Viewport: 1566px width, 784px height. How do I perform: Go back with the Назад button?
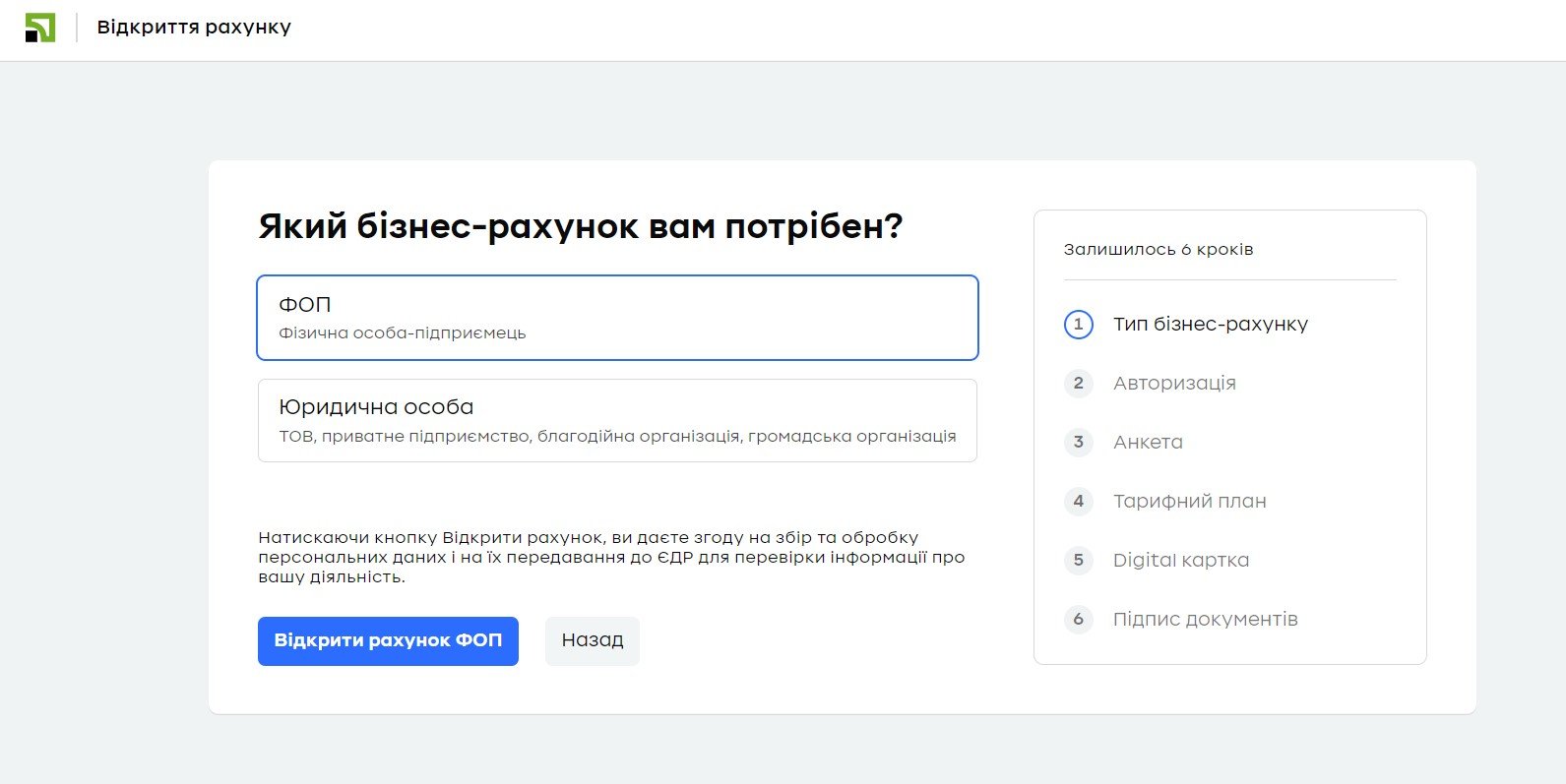(592, 640)
